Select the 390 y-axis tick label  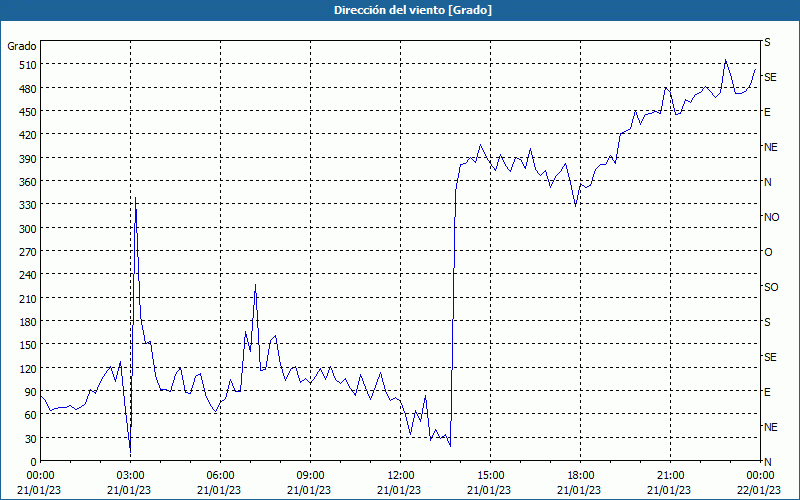pyautogui.click(x=28, y=159)
